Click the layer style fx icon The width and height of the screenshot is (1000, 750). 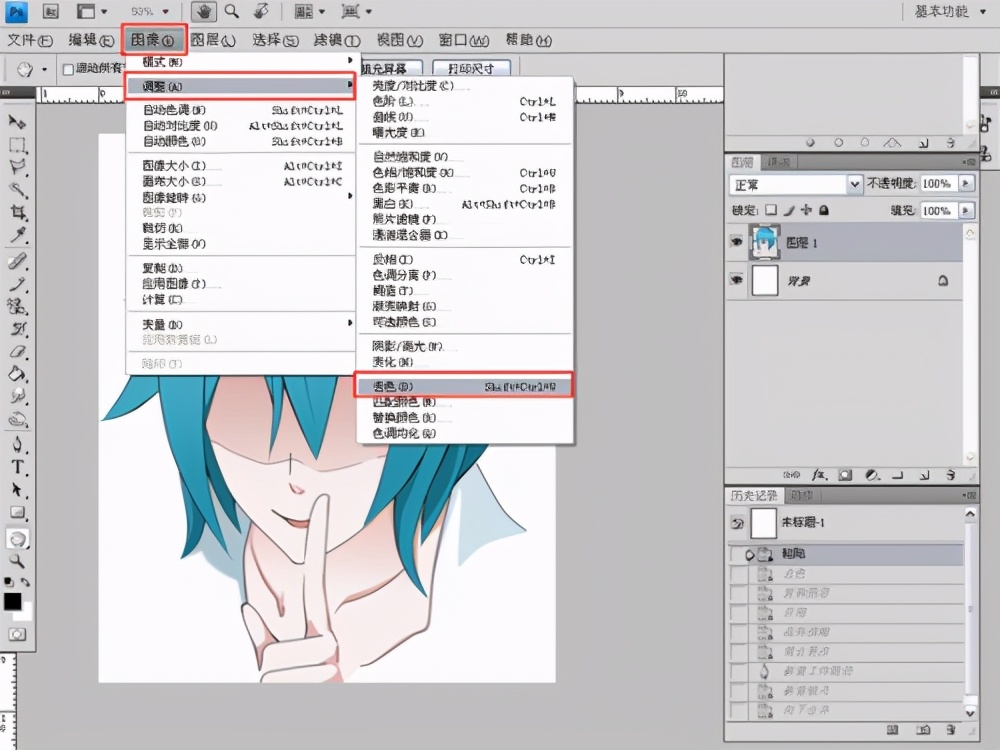pos(819,475)
